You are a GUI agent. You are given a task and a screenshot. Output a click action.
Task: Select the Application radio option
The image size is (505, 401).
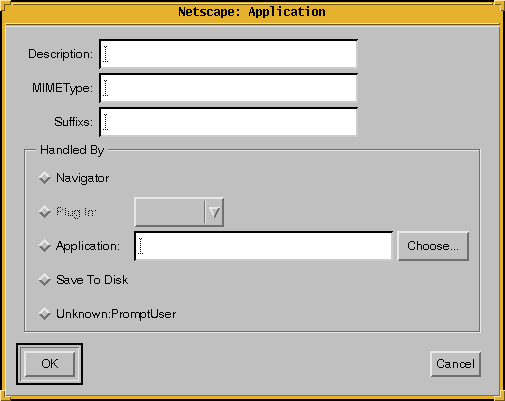[x=44, y=246]
